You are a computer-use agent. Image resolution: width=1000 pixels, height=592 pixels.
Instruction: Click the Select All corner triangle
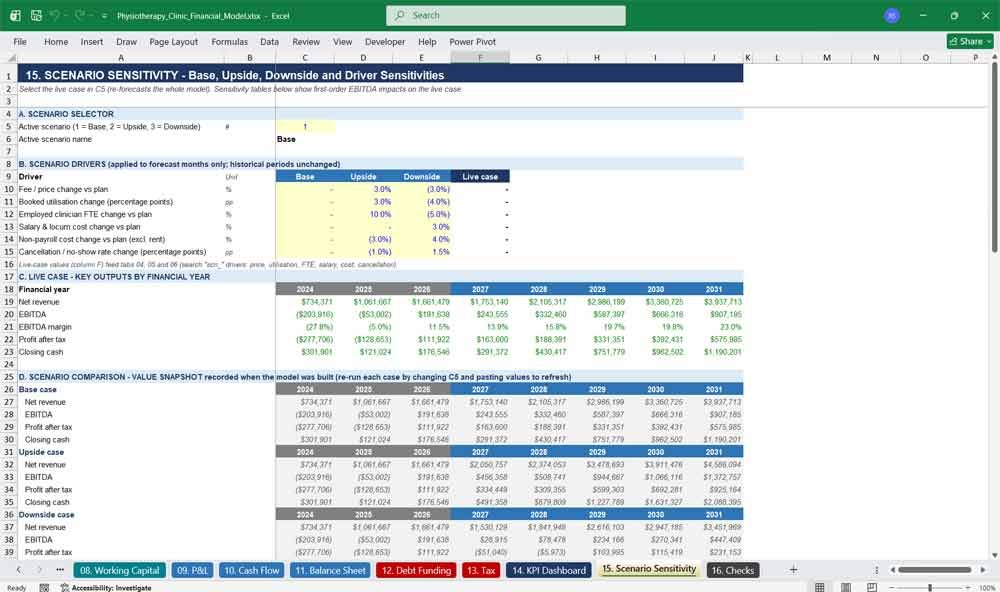click(x=10, y=58)
